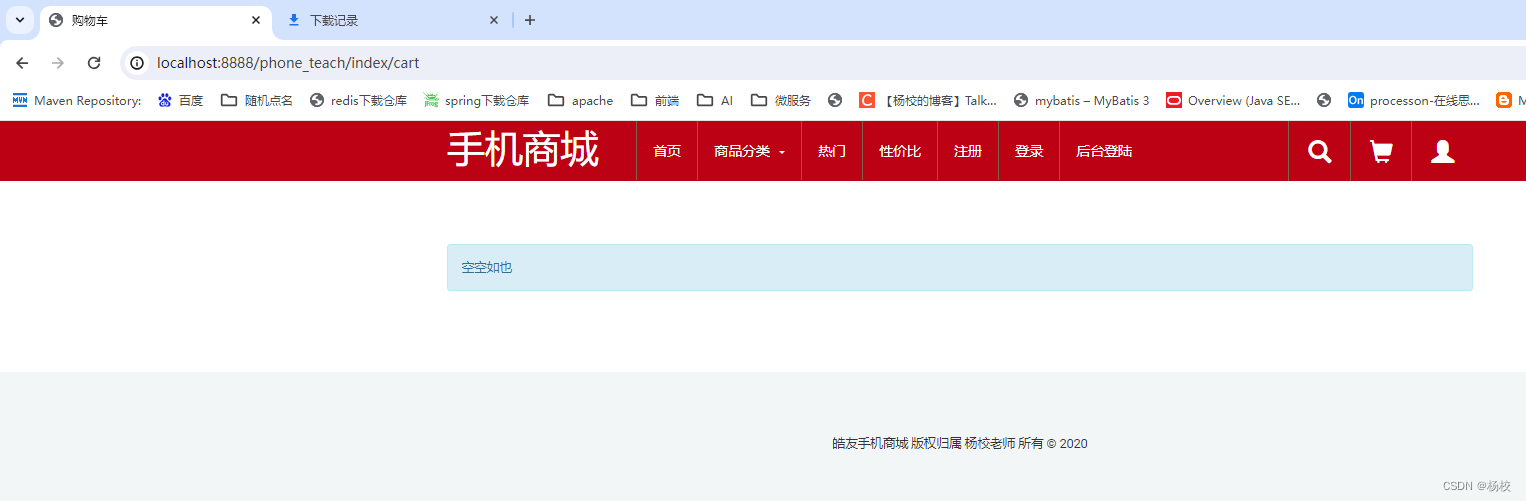The image size is (1526, 501).
Task: Expand the 商品分类 dropdown menu
Action: [749, 152]
